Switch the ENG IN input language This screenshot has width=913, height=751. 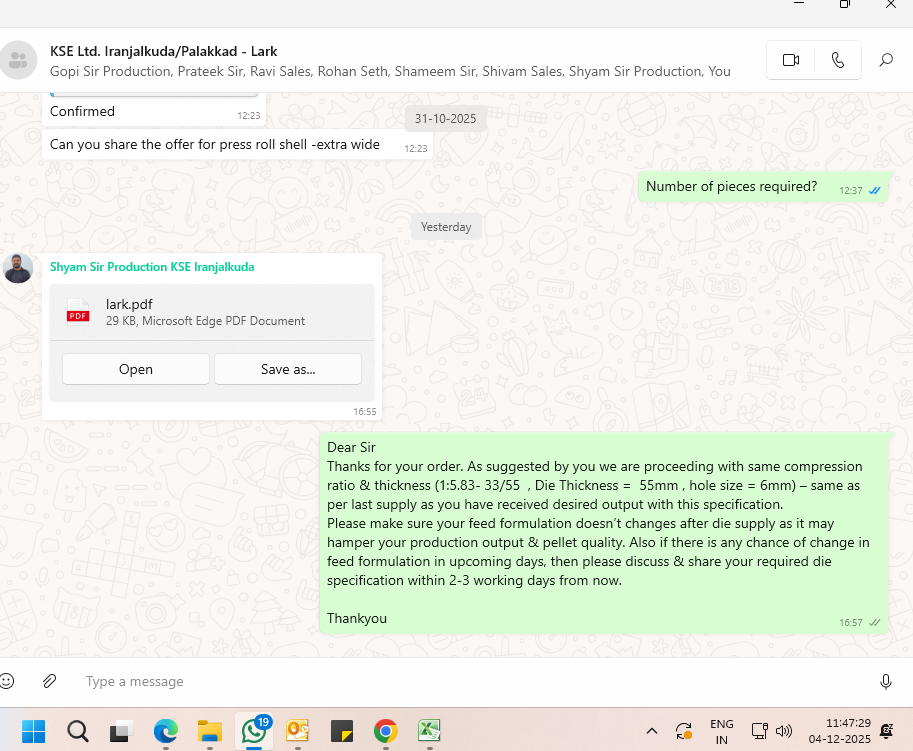(721, 731)
